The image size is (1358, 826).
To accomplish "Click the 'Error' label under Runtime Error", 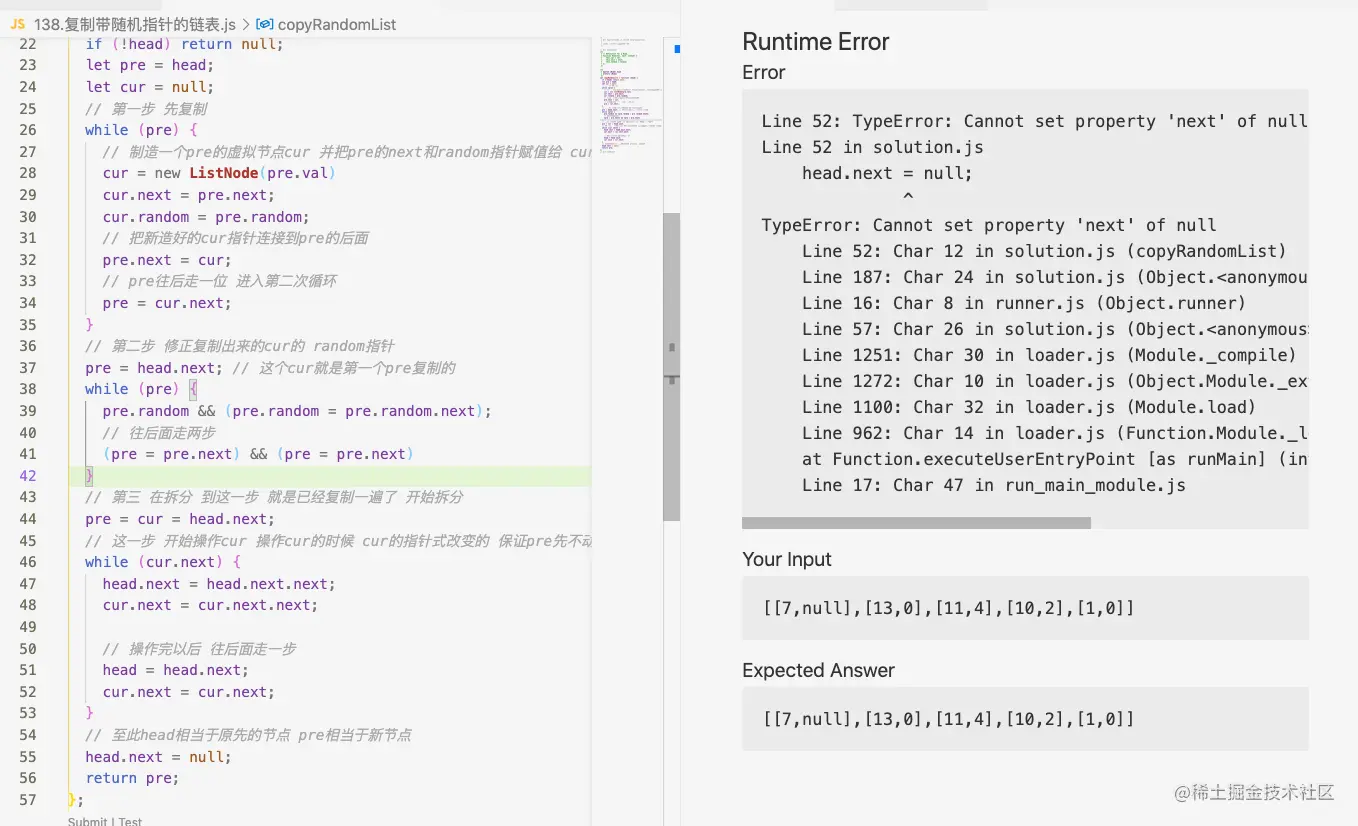I will tap(764, 72).
